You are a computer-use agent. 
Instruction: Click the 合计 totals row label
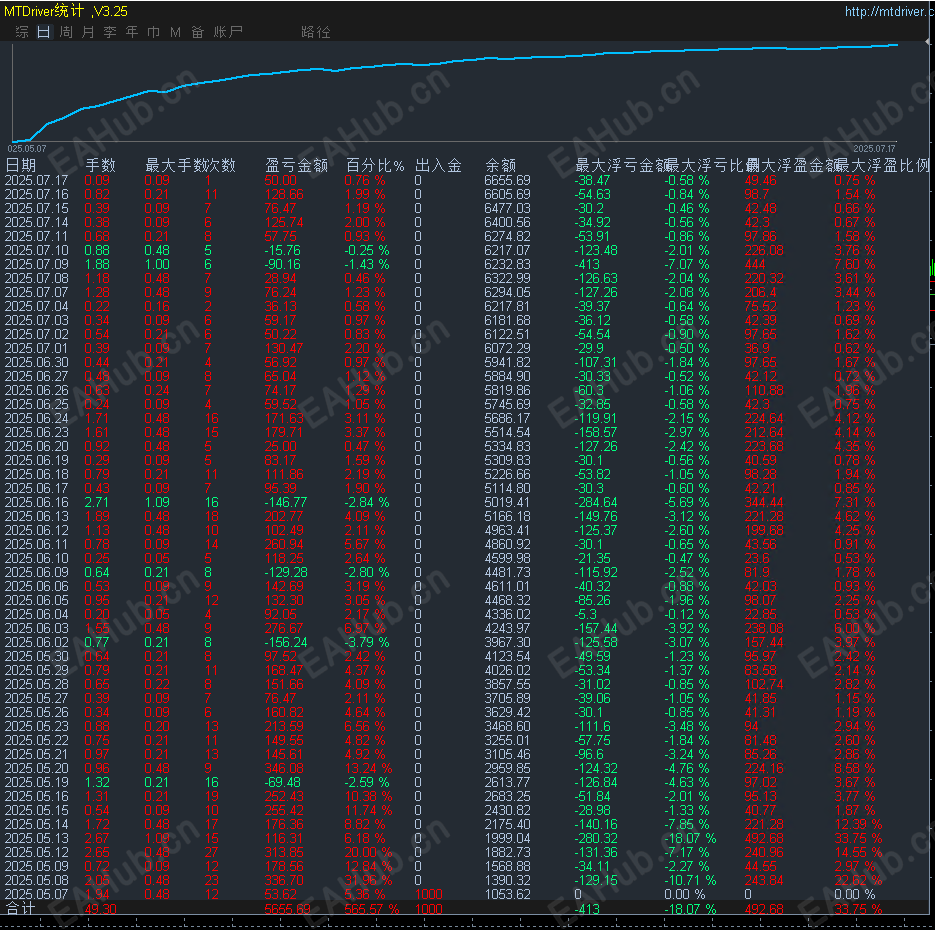[x=20, y=909]
